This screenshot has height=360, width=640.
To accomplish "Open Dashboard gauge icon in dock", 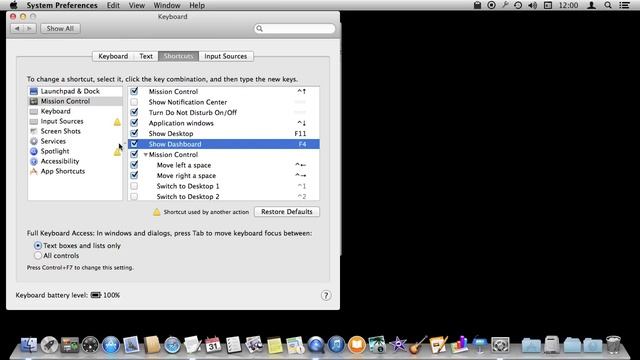I will [90, 344].
